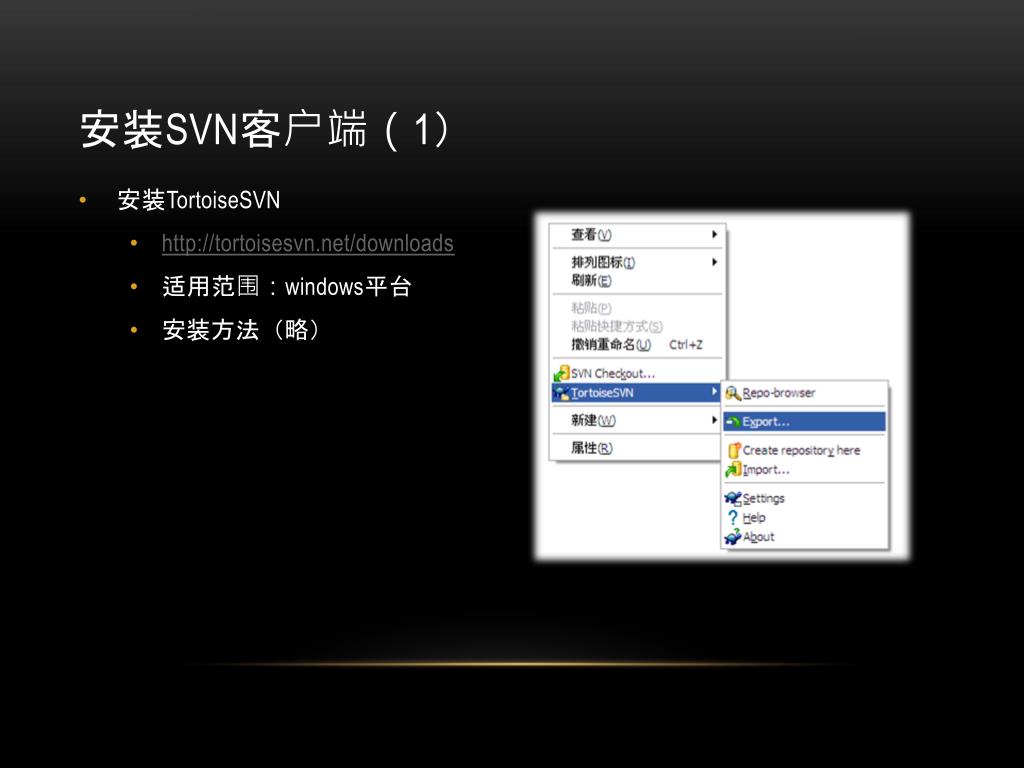Click the Ctrl+Z shortcut text
The width and height of the screenshot is (1024, 768).
coord(686,345)
